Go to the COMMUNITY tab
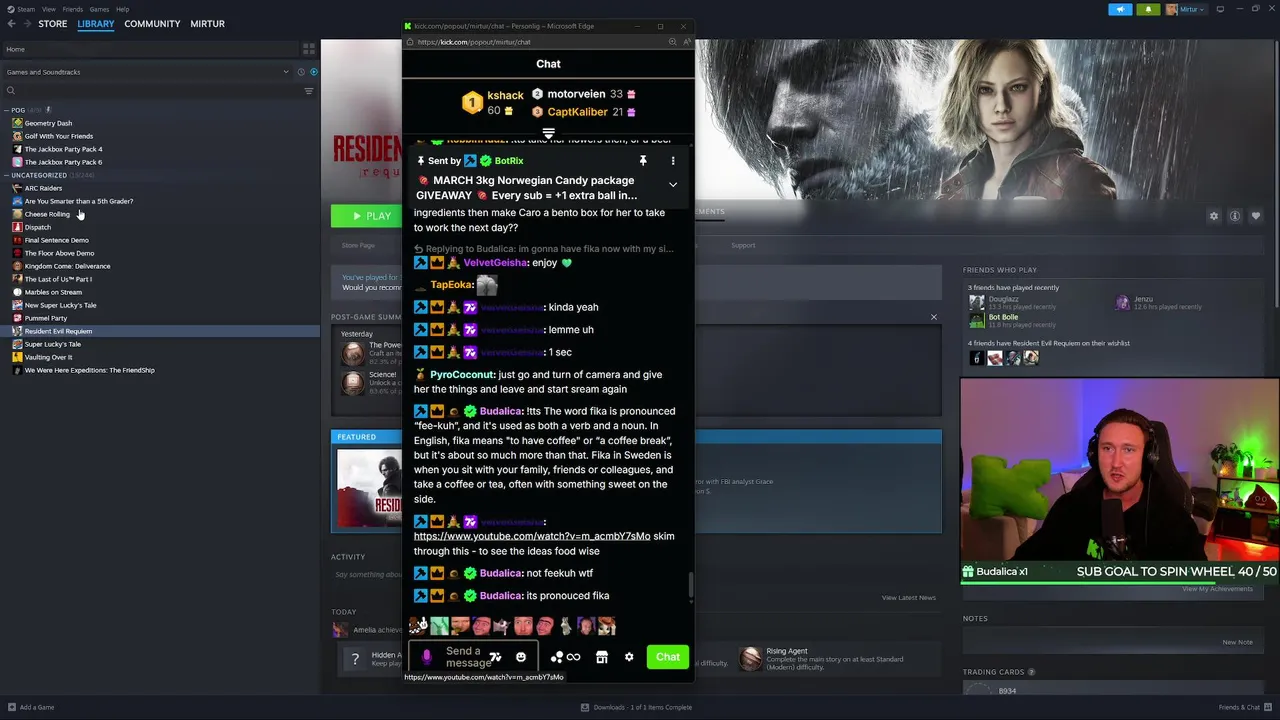 point(152,24)
